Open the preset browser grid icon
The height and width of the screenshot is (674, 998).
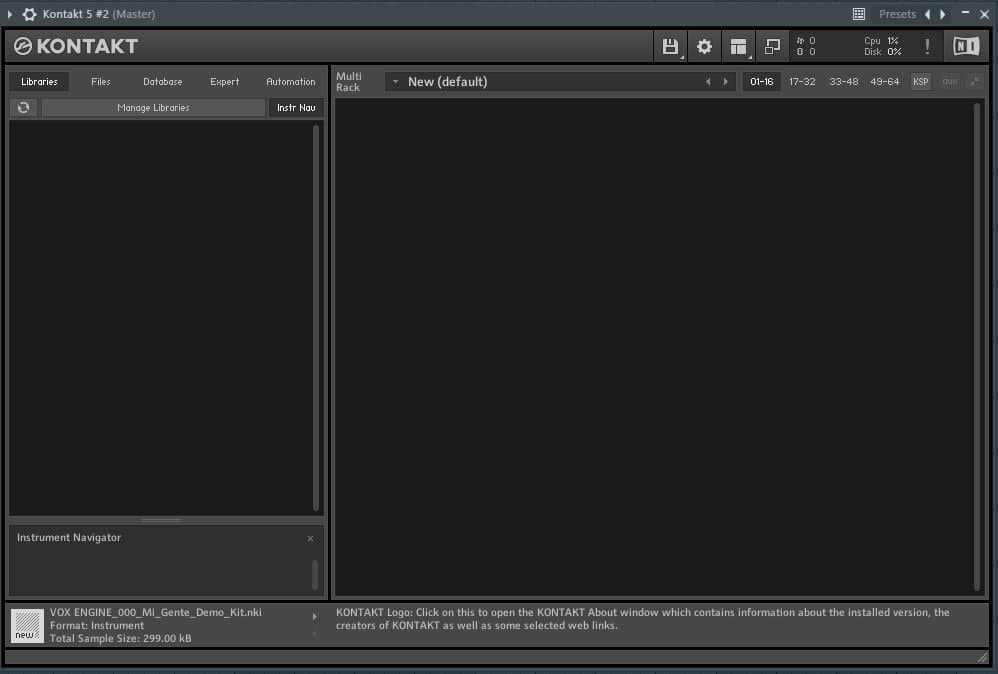pos(859,14)
